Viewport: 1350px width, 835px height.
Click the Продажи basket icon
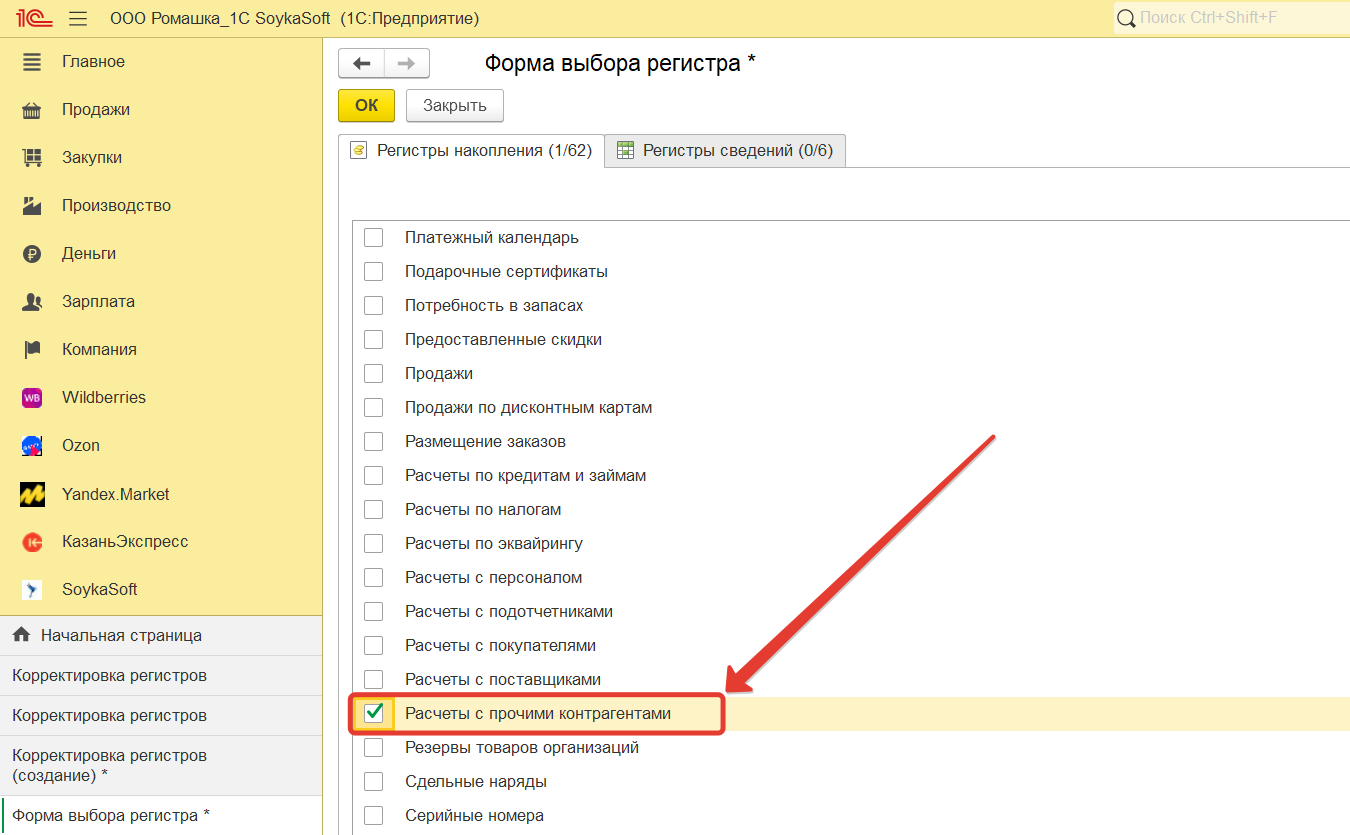coord(32,110)
